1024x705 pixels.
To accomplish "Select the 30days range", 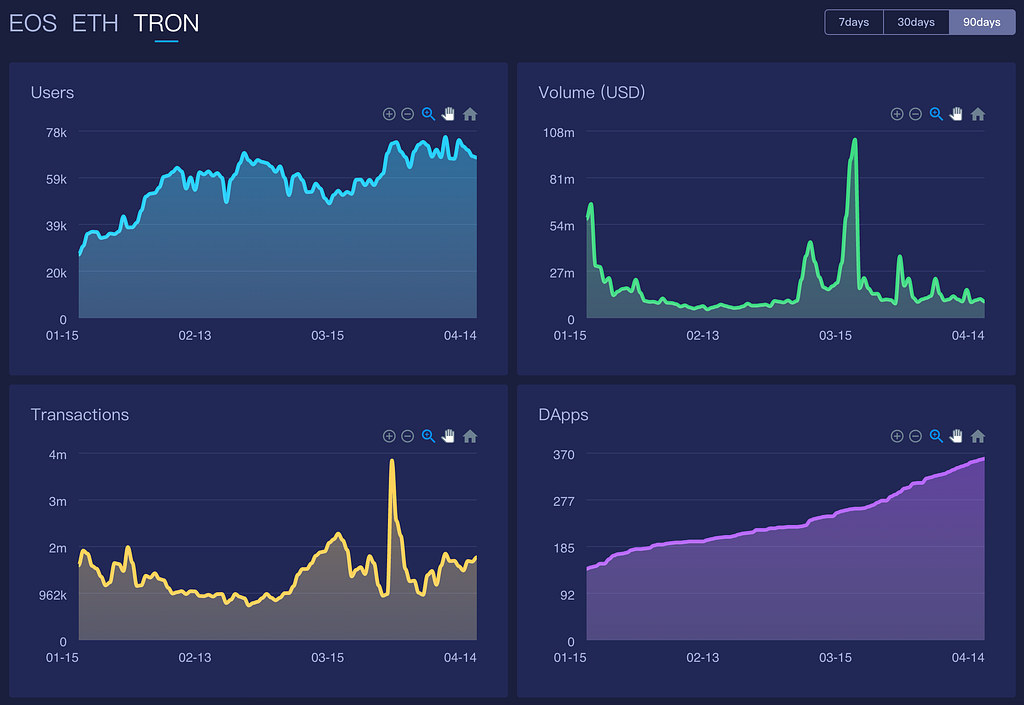I will [x=916, y=22].
